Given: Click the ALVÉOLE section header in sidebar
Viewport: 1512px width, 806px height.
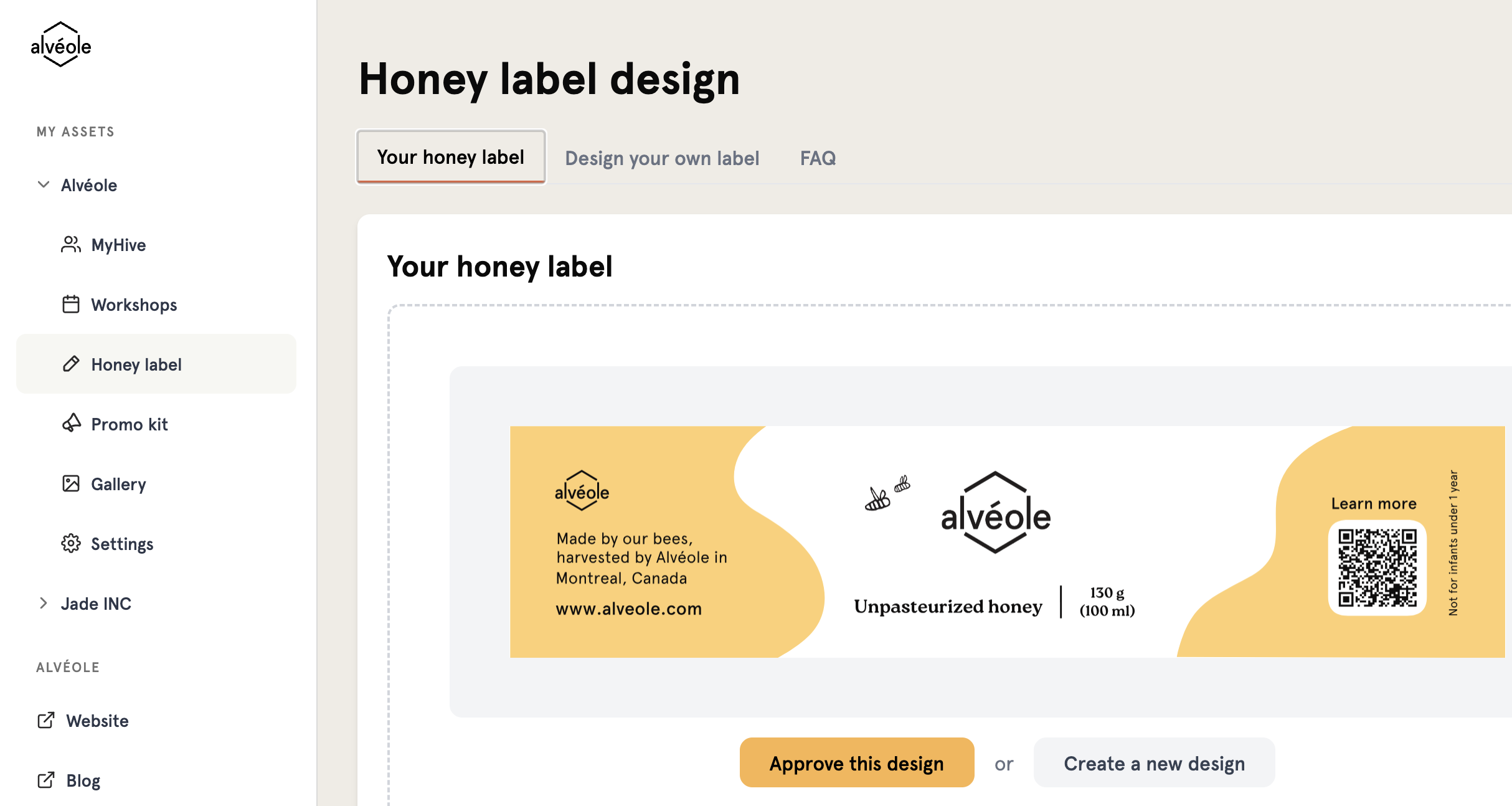Looking at the screenshot, I should [68, 667].
